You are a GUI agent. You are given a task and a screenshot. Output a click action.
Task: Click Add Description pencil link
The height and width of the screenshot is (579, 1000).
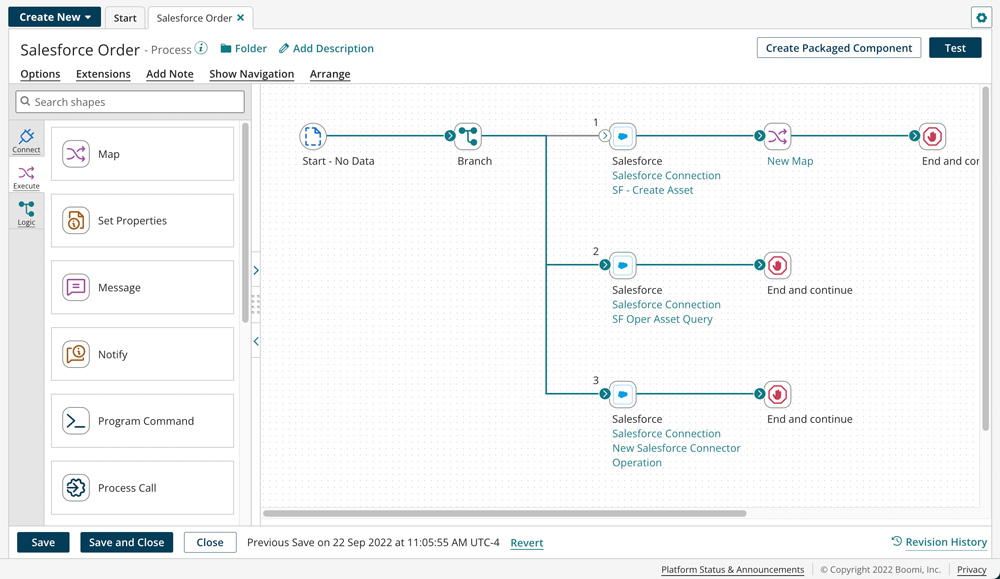point(327,48)
